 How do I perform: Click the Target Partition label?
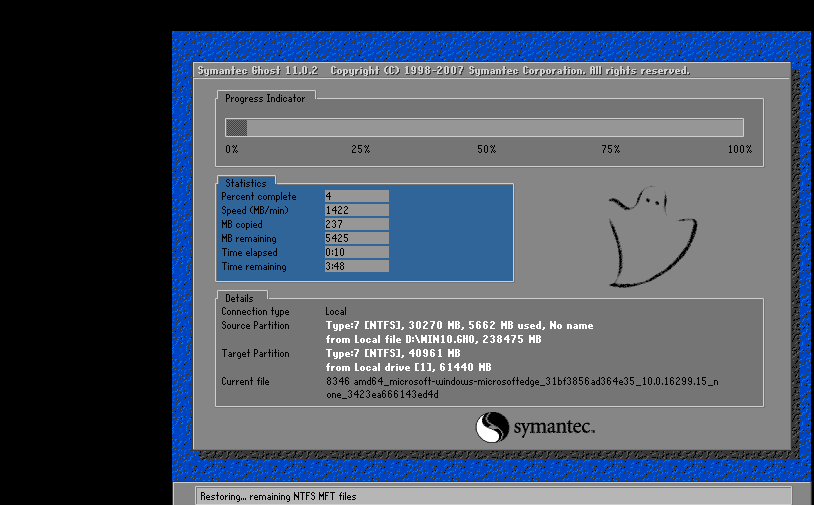255,353
